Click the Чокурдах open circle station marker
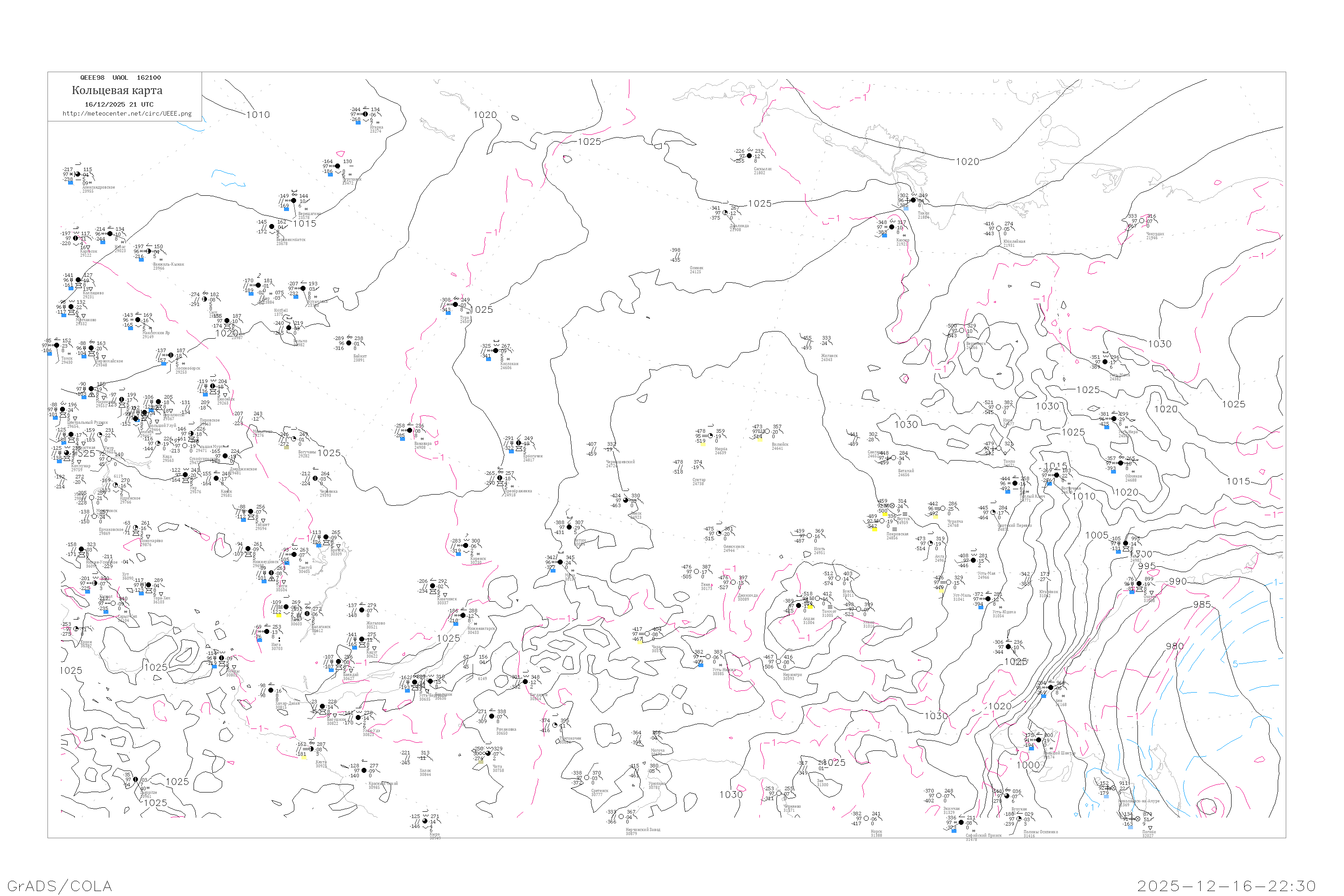The height and width of the screenshot is (896, 1344). [x=1142, y=221]
